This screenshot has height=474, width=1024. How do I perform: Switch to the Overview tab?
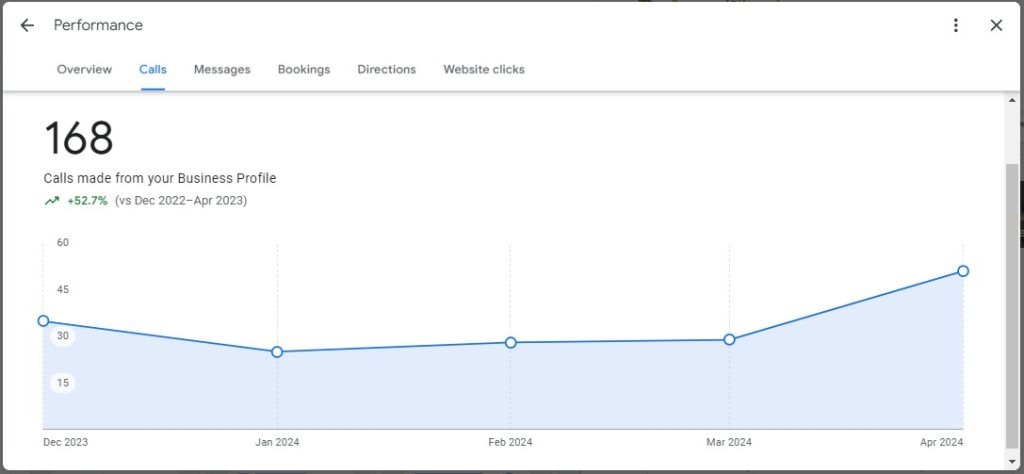tap(84, 69)
